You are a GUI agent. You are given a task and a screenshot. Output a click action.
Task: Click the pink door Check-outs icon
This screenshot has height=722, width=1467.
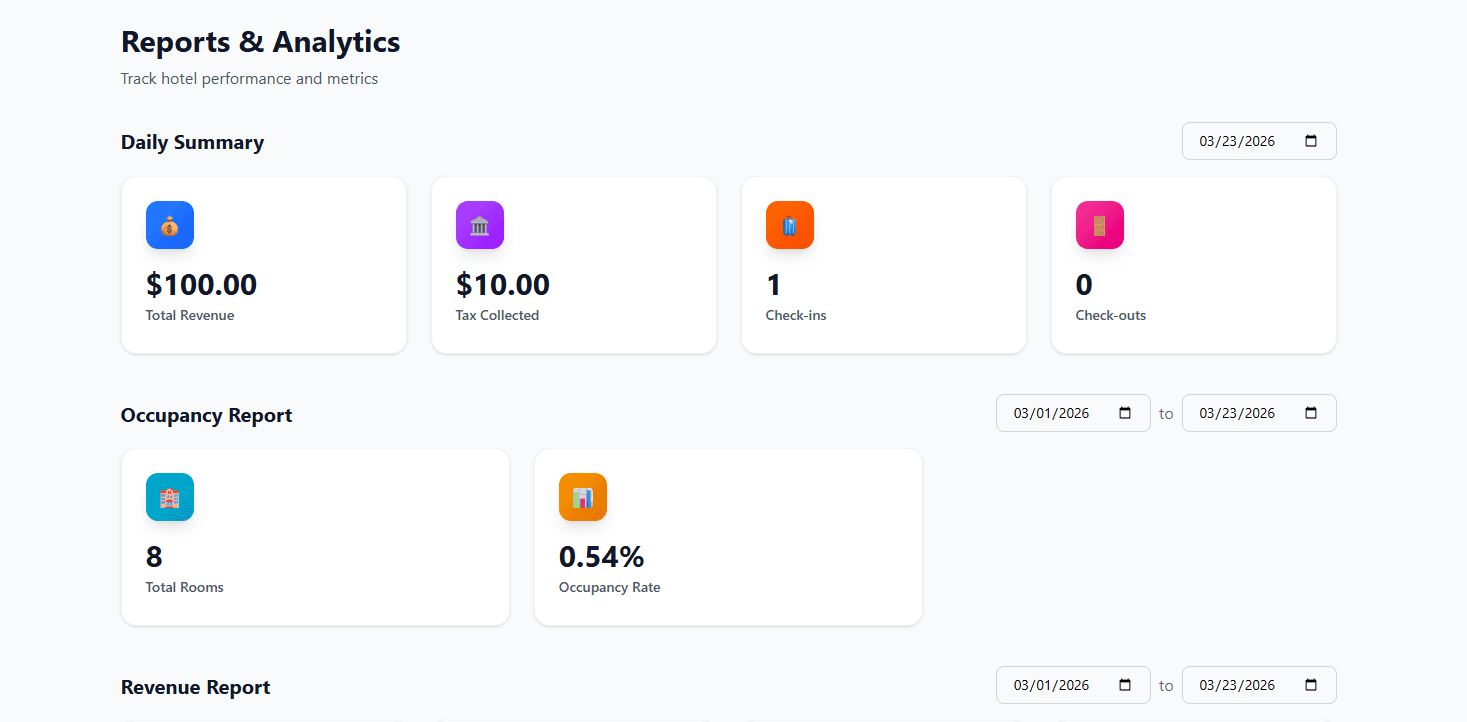click(1100, 225)
